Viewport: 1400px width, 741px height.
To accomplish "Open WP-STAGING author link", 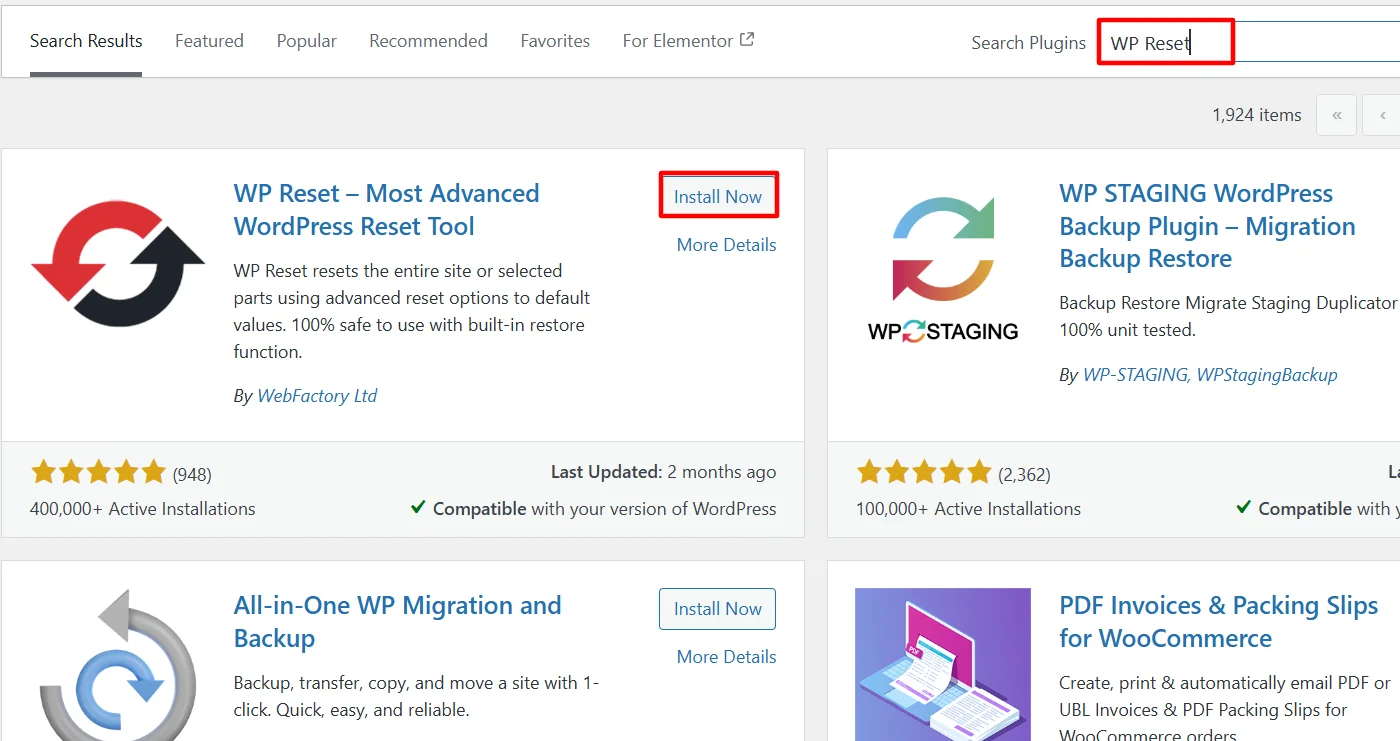I will (1135, 375).
